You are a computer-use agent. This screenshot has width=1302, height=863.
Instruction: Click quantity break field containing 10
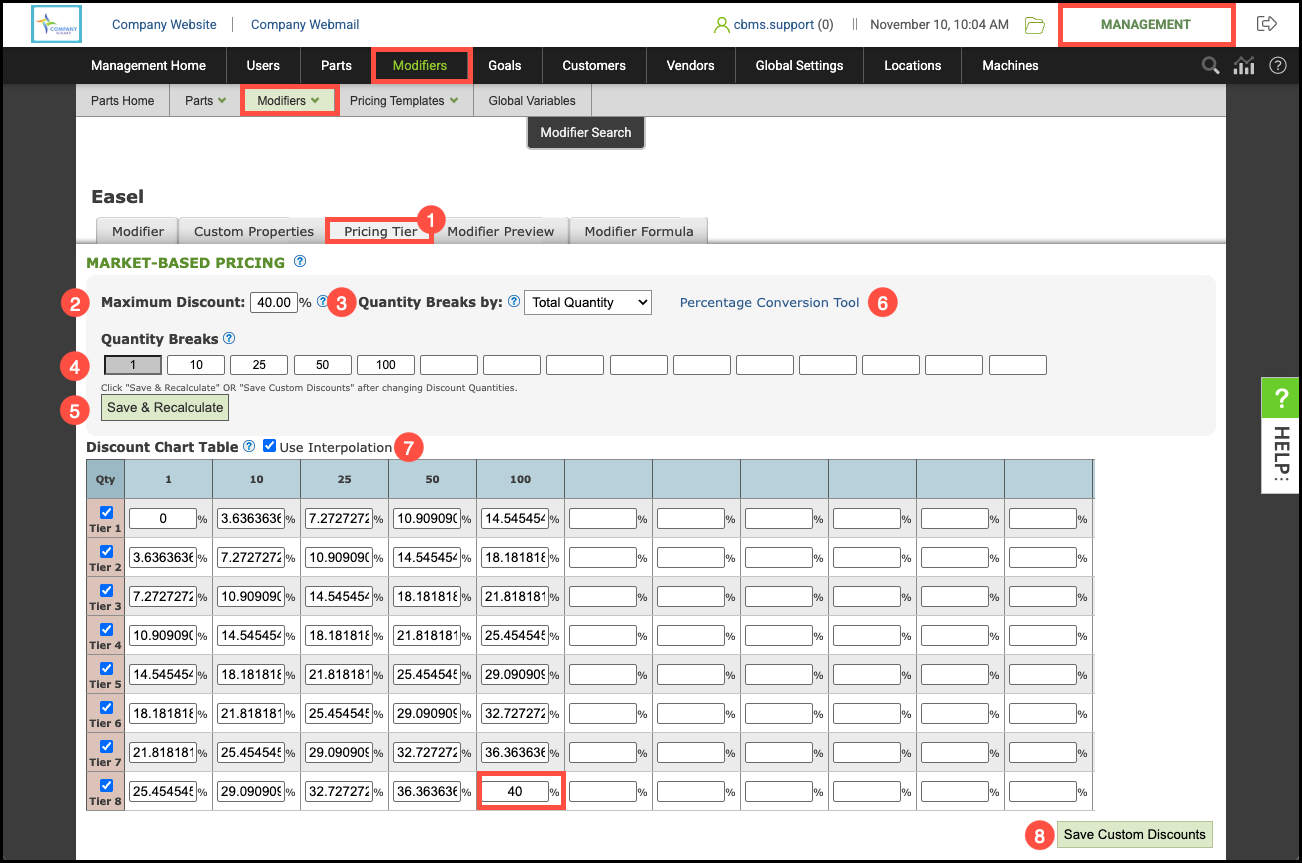(x=196, y=365)
